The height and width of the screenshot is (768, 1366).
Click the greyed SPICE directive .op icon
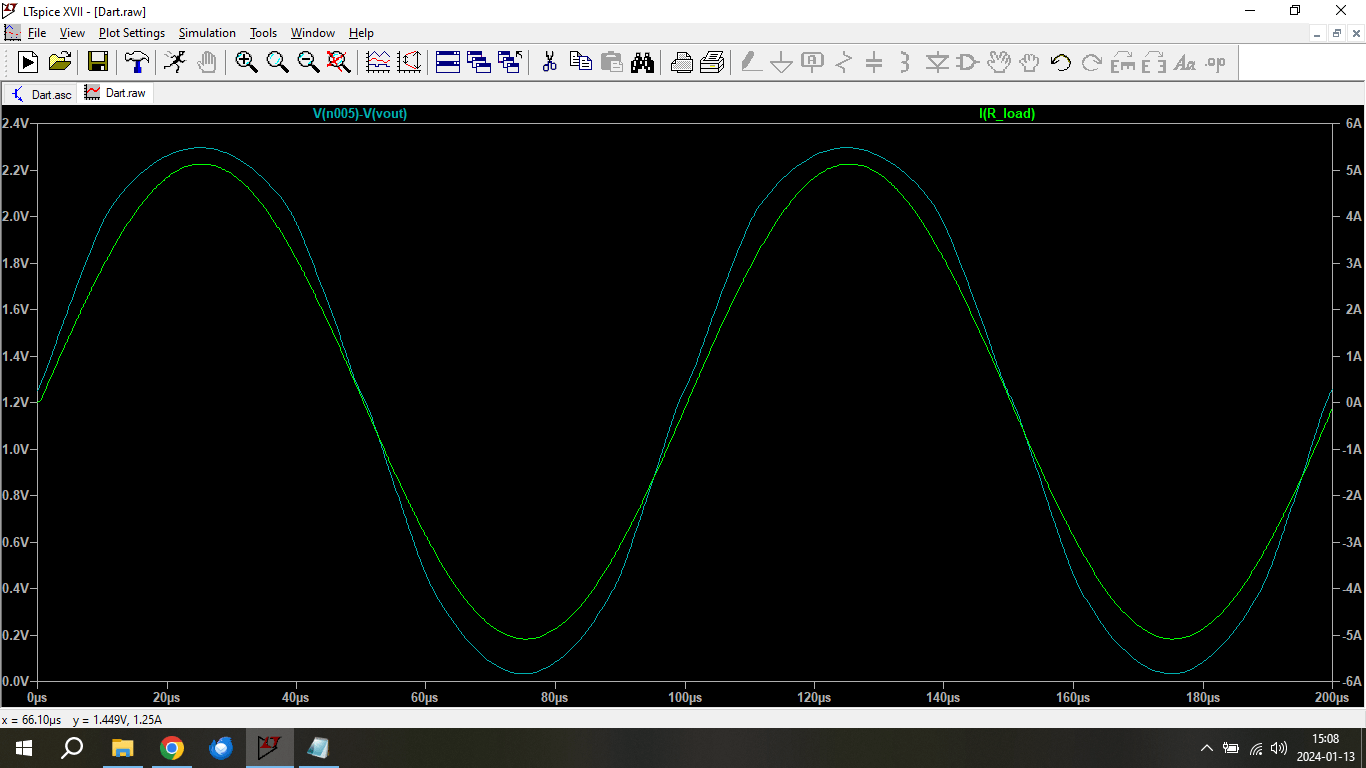[x=1215, y=62]
